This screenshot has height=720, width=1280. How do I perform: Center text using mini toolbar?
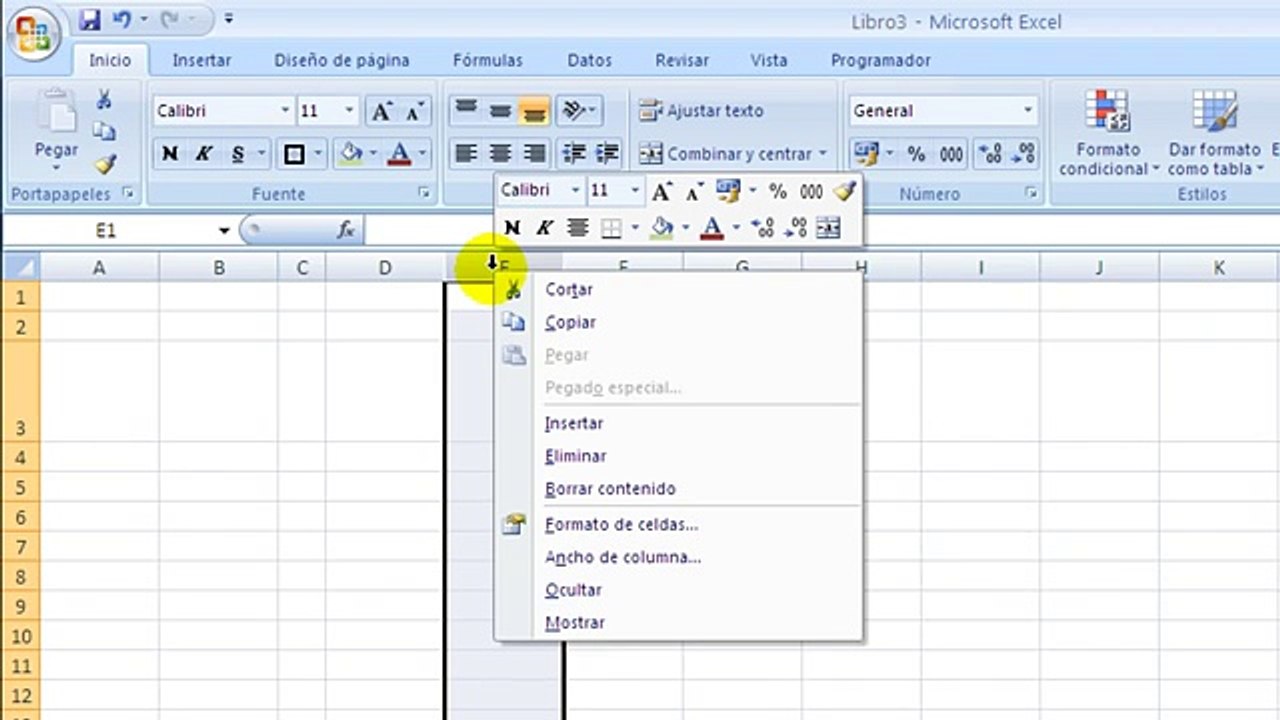point(577,228)
